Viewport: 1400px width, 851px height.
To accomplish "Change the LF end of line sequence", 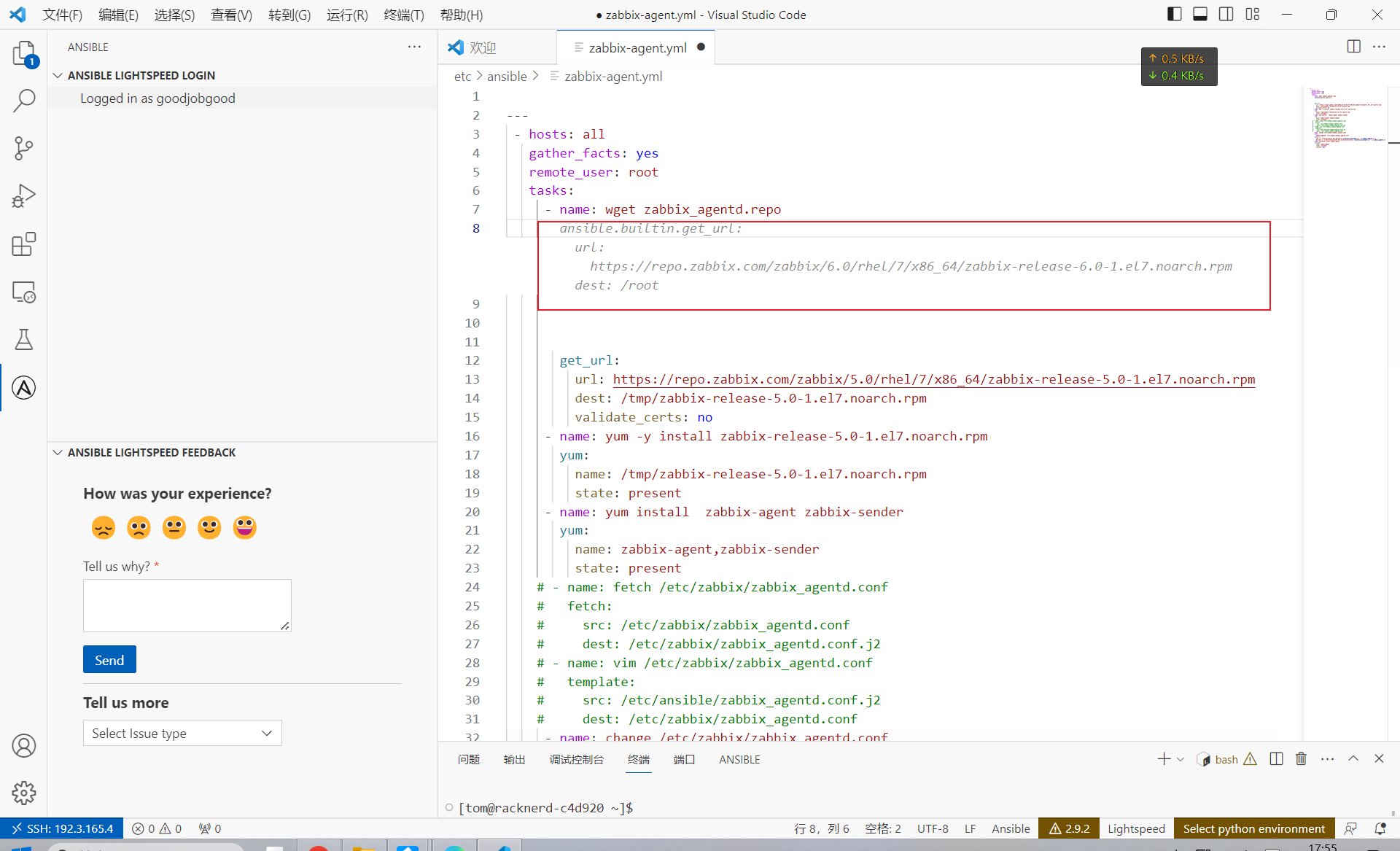I will point(970,828).
